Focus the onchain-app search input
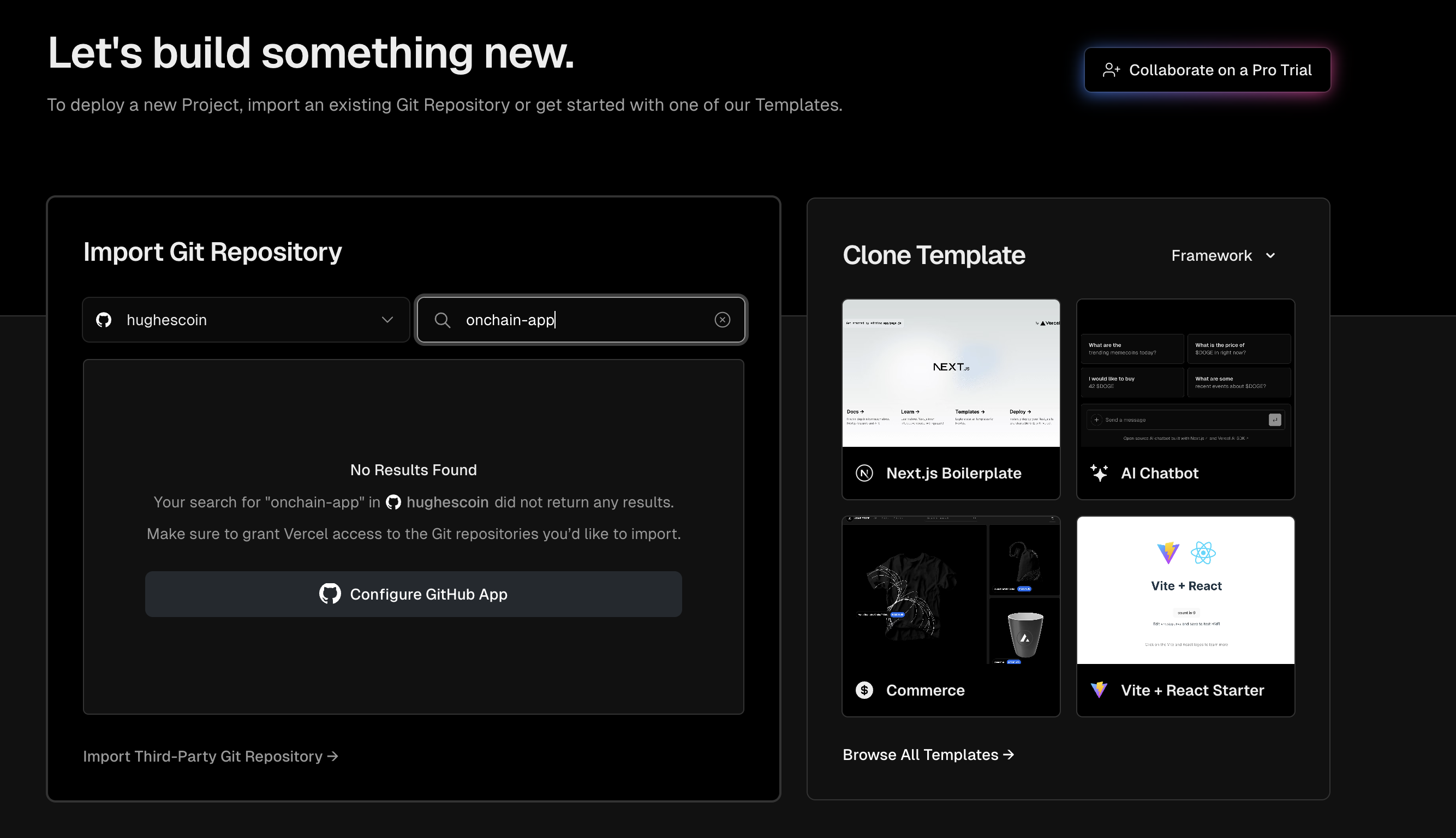The width and height of the screenshot is (1456, 838). tap(581, 319)
